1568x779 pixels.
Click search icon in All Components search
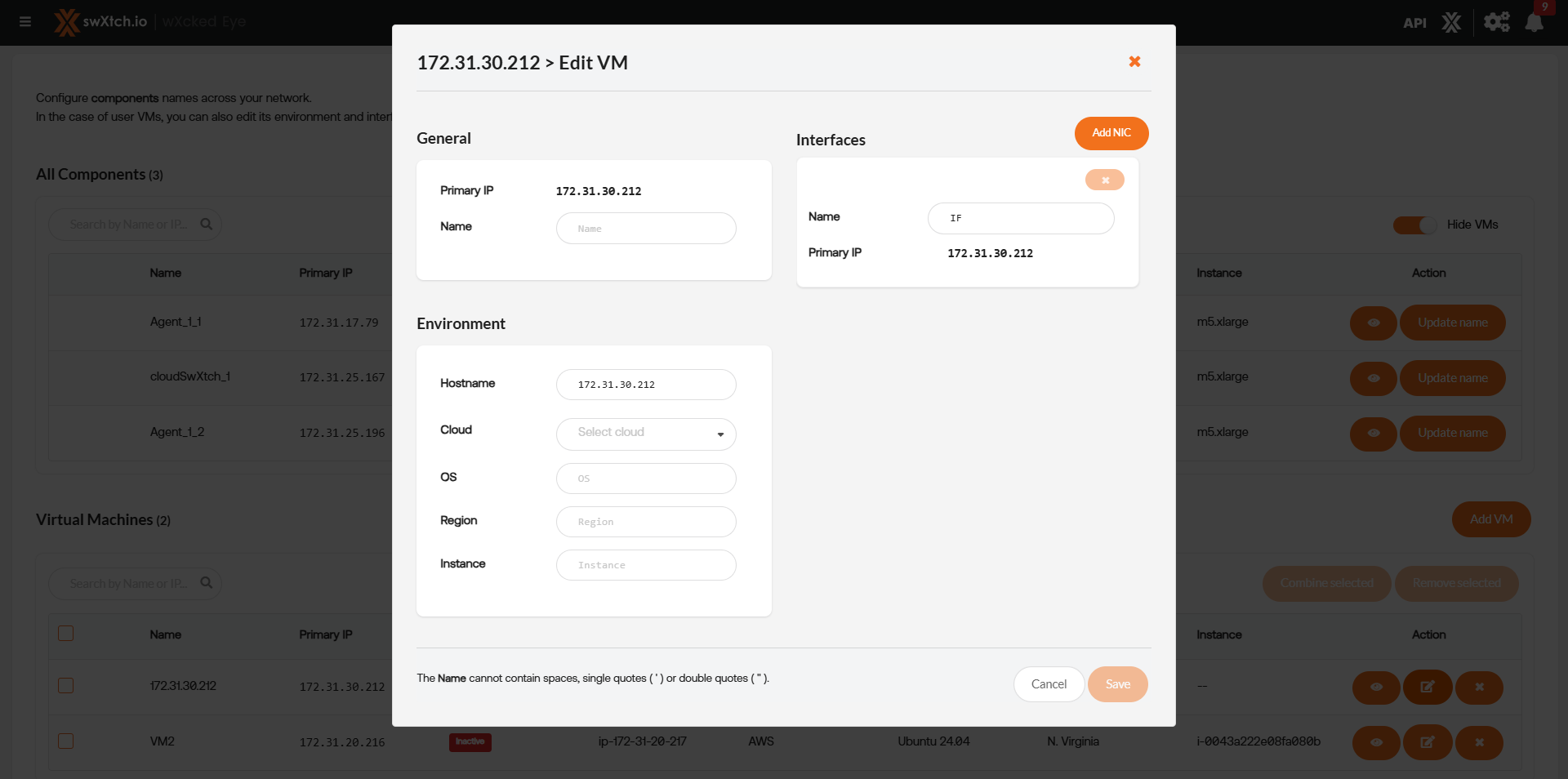click(x=207, y=225)
